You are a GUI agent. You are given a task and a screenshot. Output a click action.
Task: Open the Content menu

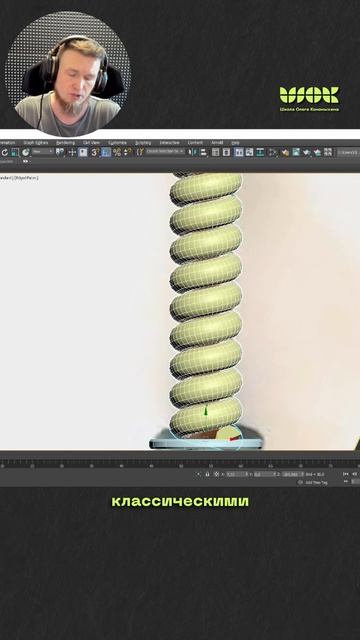point(195,143)
